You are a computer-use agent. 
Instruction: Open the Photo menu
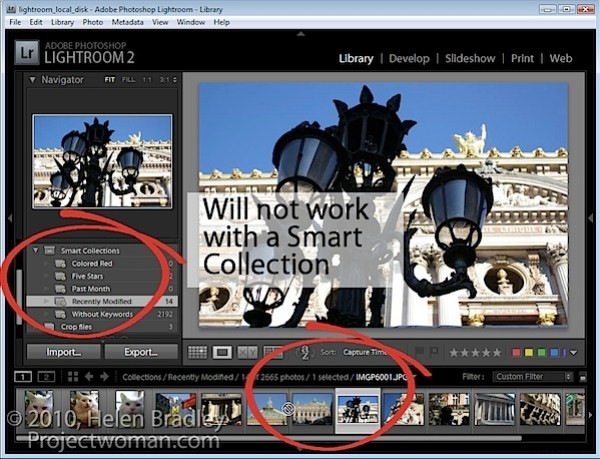(x=93, y=22)
